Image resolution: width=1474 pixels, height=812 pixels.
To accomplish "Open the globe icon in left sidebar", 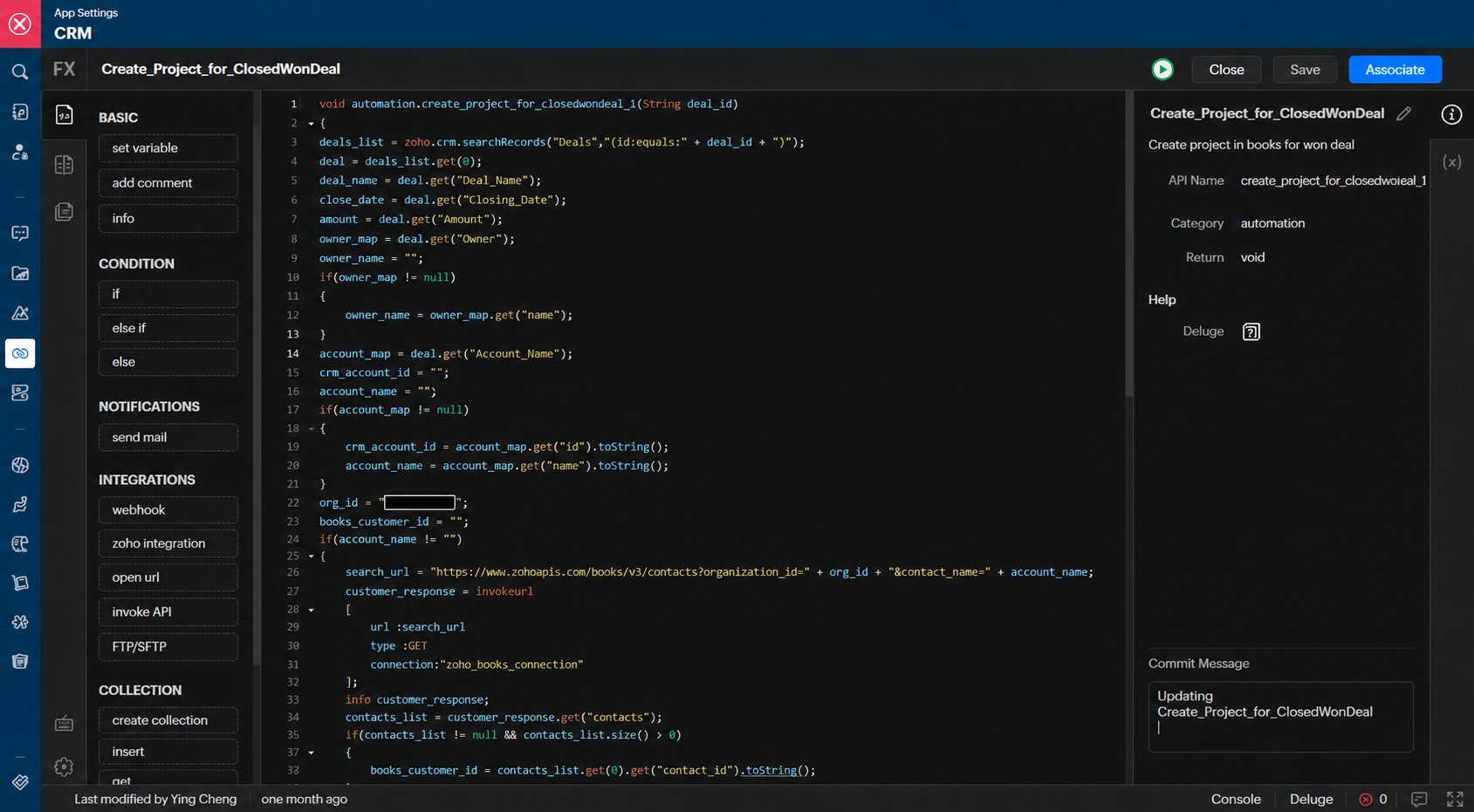I will [20, 466].
